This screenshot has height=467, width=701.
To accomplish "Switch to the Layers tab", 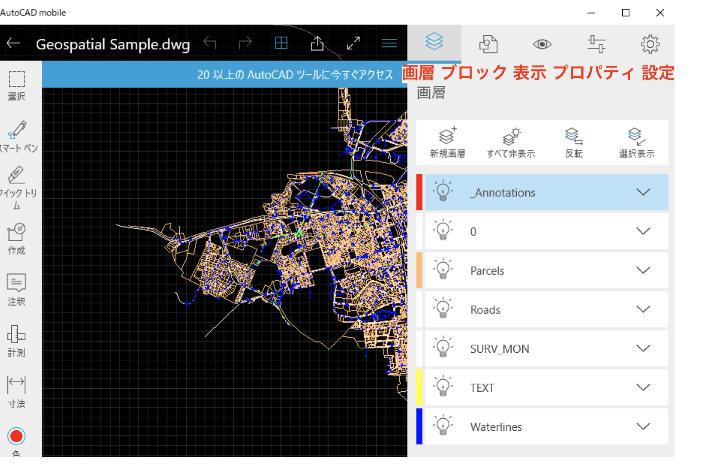I will click(x=434, y=42).
